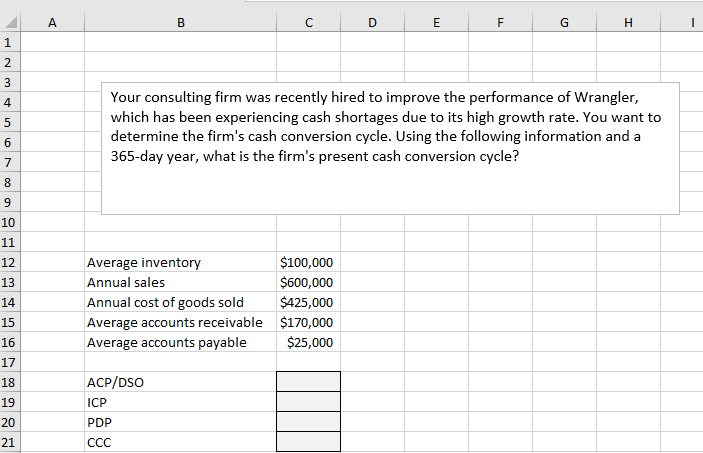
Task: Select the $170,000 value cell
Action: [x=308, y=322]
